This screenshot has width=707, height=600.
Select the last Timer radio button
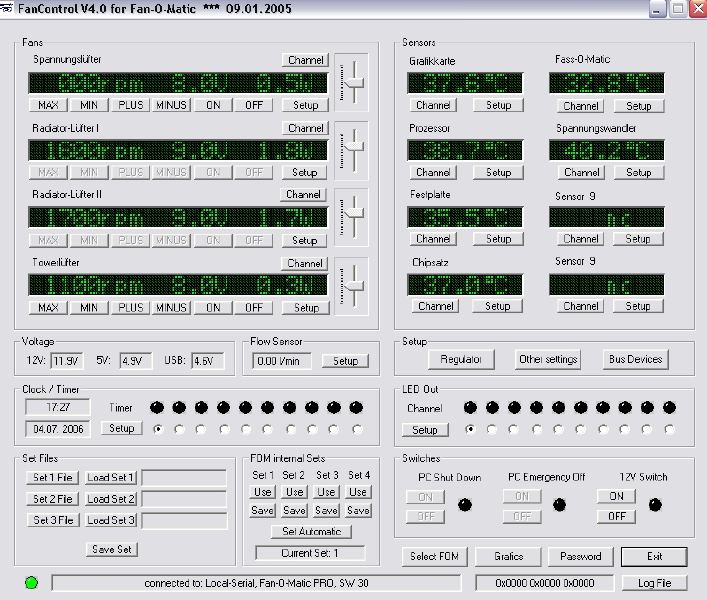point(357,429)
